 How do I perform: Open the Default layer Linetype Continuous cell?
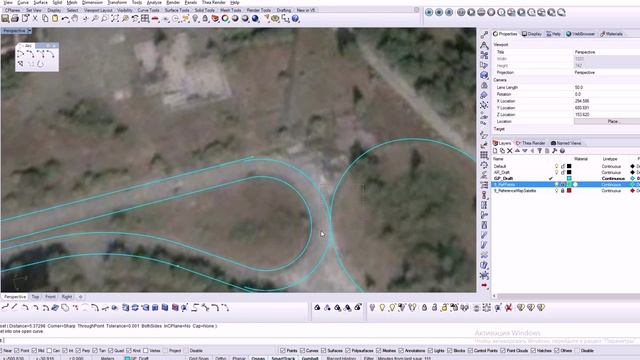point(611,167)
